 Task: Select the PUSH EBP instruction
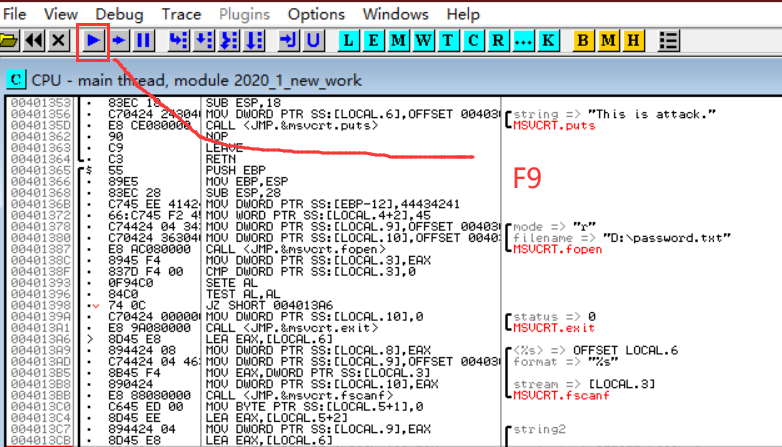(x=235, y=170)
